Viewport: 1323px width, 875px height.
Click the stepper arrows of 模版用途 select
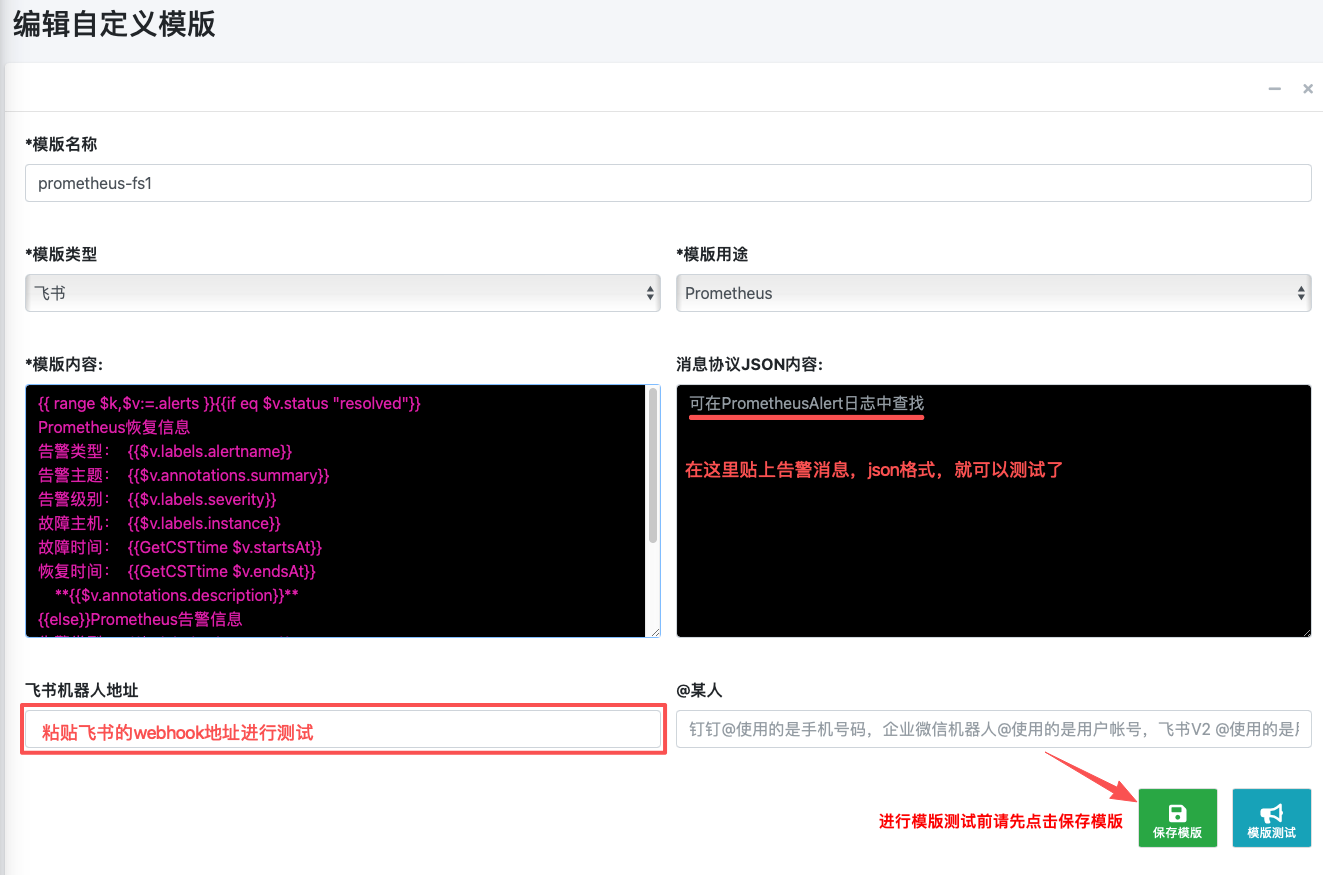pos(1300,293)
